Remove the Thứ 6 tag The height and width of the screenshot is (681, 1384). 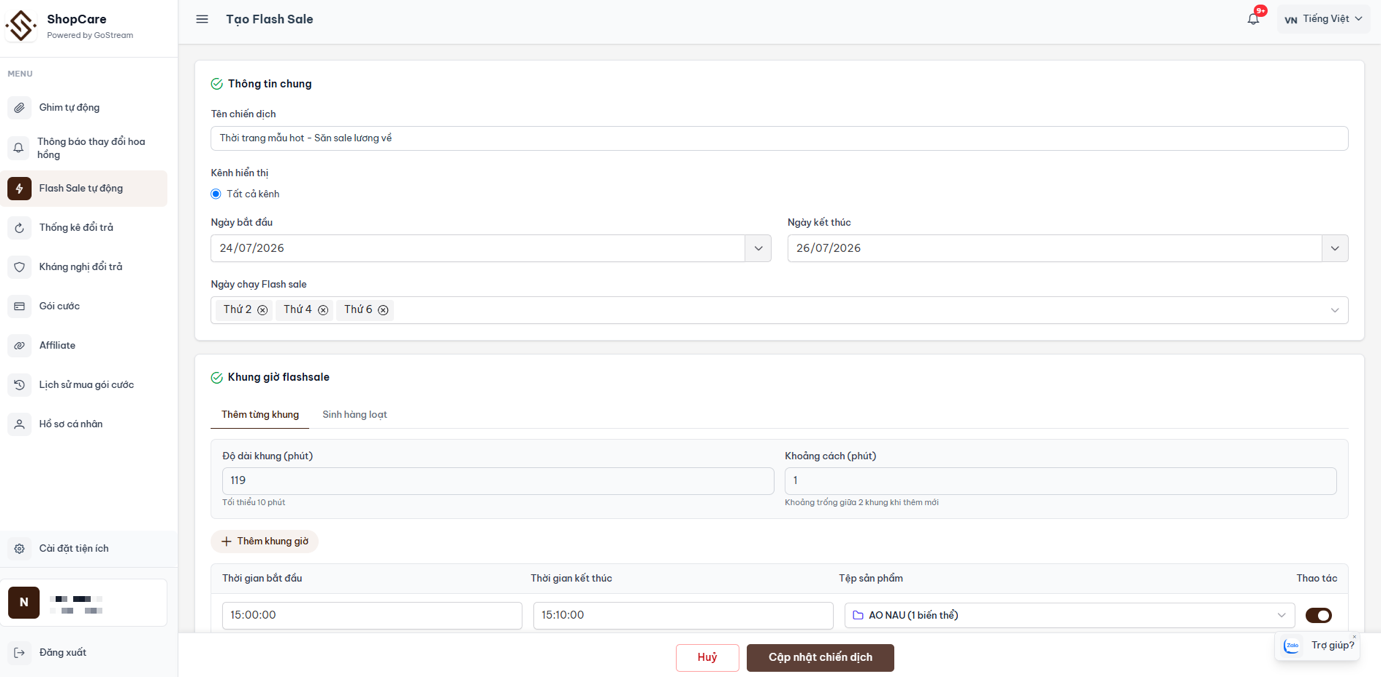(383, 311)
